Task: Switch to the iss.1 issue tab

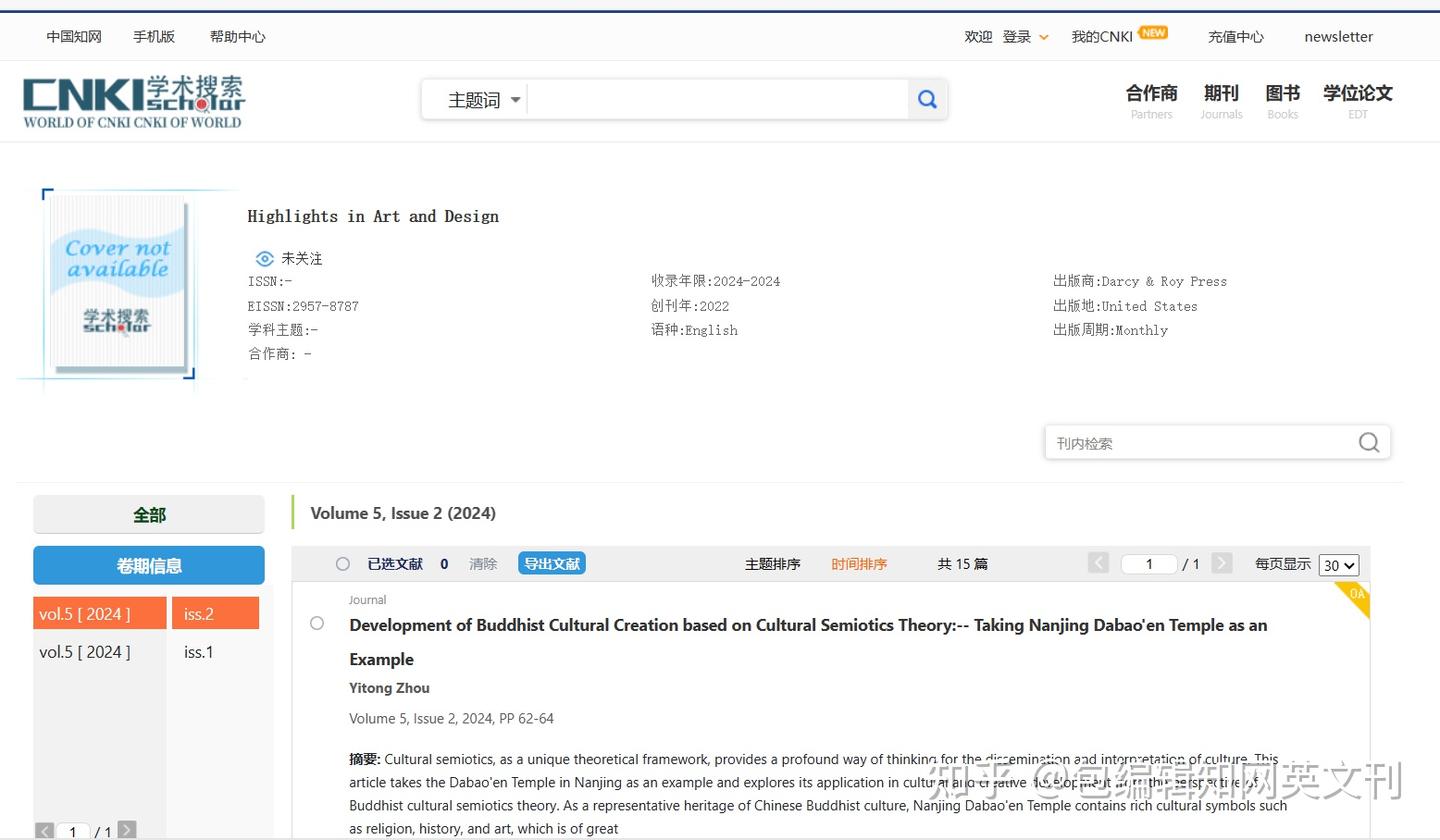Action: pos(198,651)
